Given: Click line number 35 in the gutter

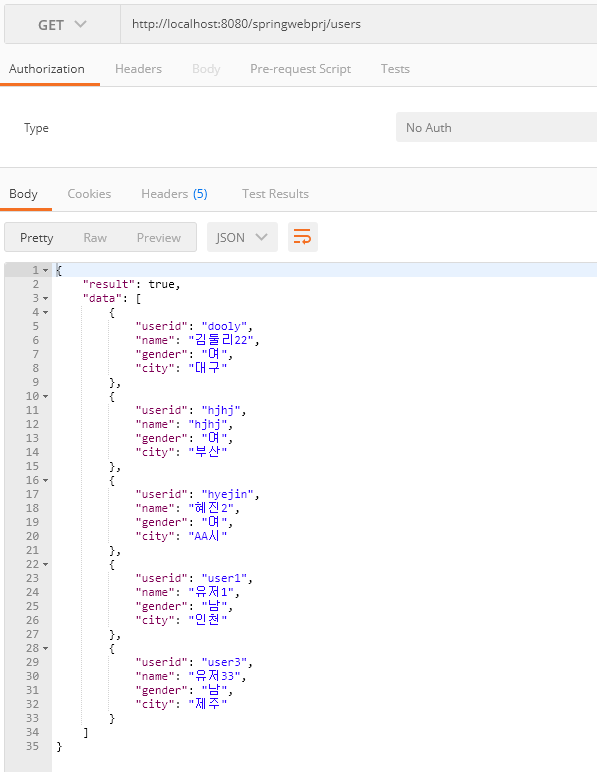Looking at the screenshot, I should point(32,746).
